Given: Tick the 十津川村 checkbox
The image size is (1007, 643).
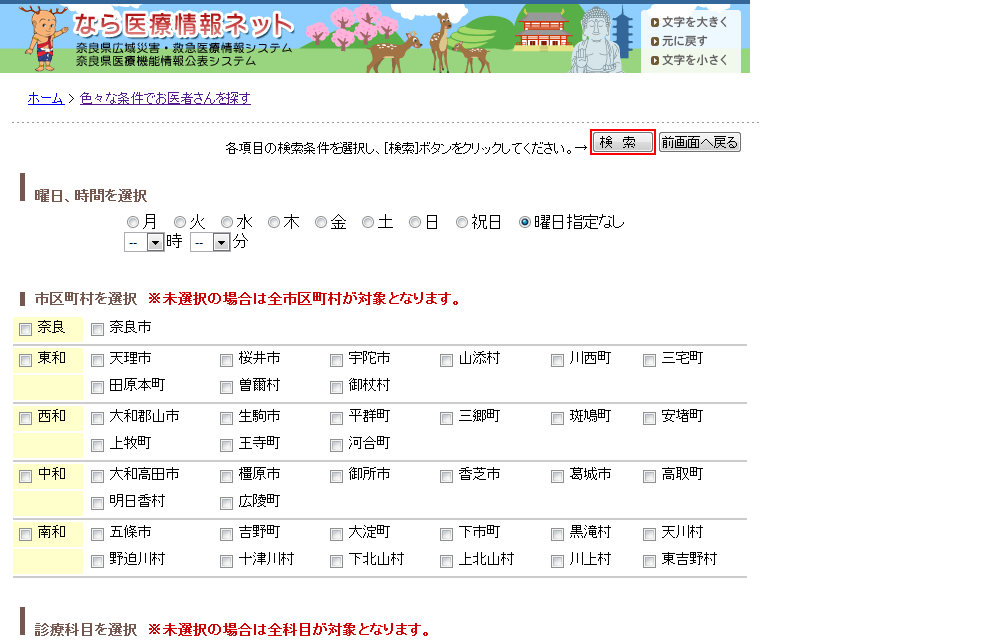Looking at the screenshot, I should (x=227, y=561).
